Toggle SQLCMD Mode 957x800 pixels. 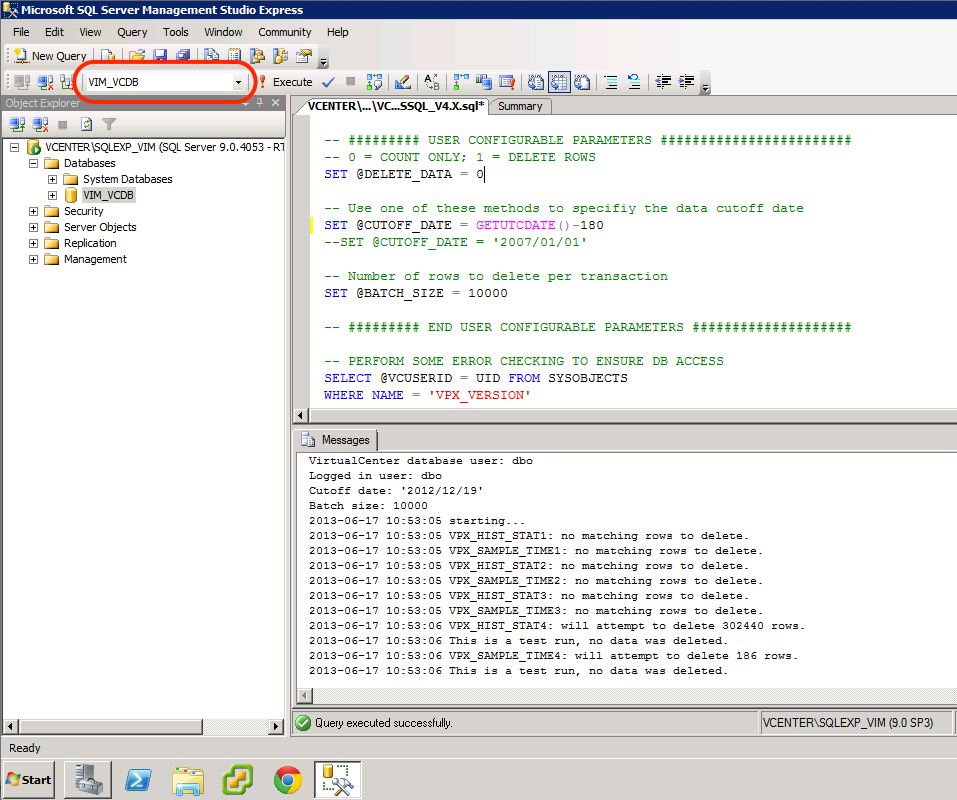tap(507, 82)
